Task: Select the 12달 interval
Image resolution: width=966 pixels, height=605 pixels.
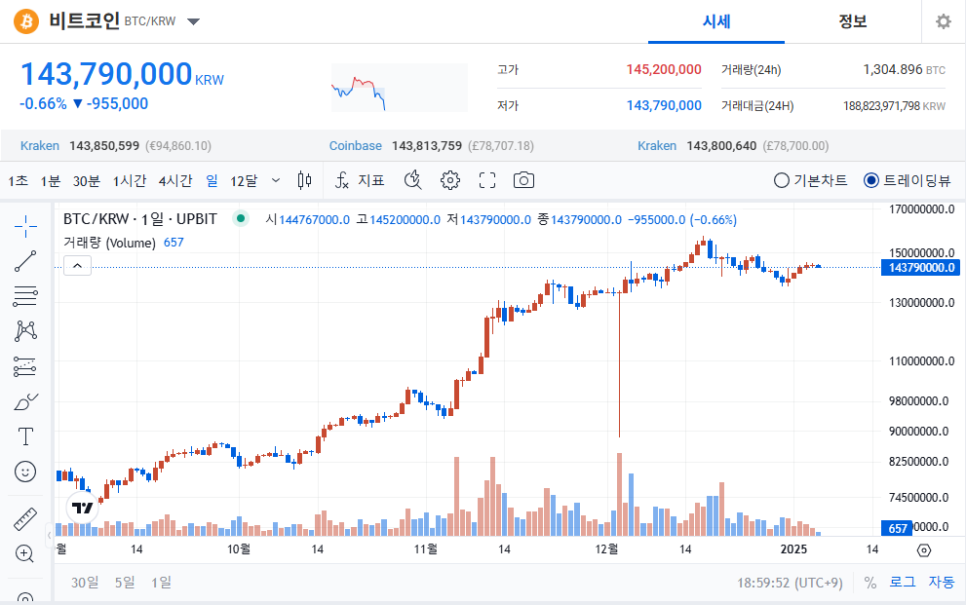Action: pyautogui.click(x=244, y=181)
